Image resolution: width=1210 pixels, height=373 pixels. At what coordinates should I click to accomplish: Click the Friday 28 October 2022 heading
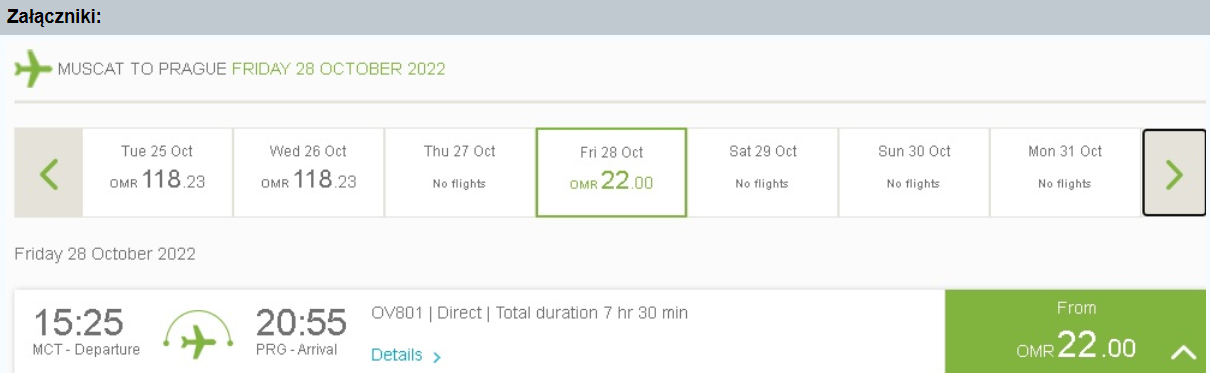105,254
